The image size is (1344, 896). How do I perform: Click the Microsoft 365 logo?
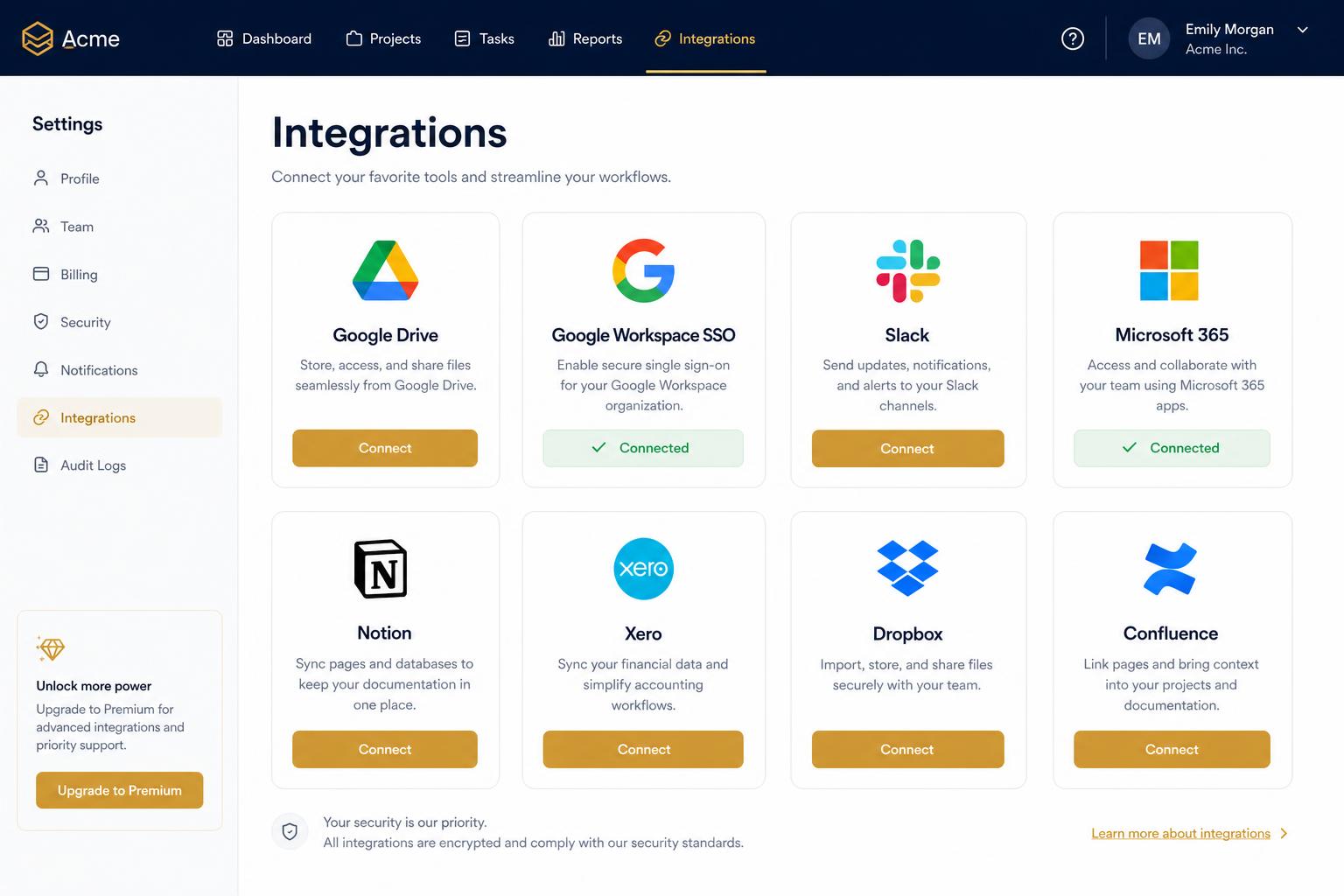[1169, 270]
